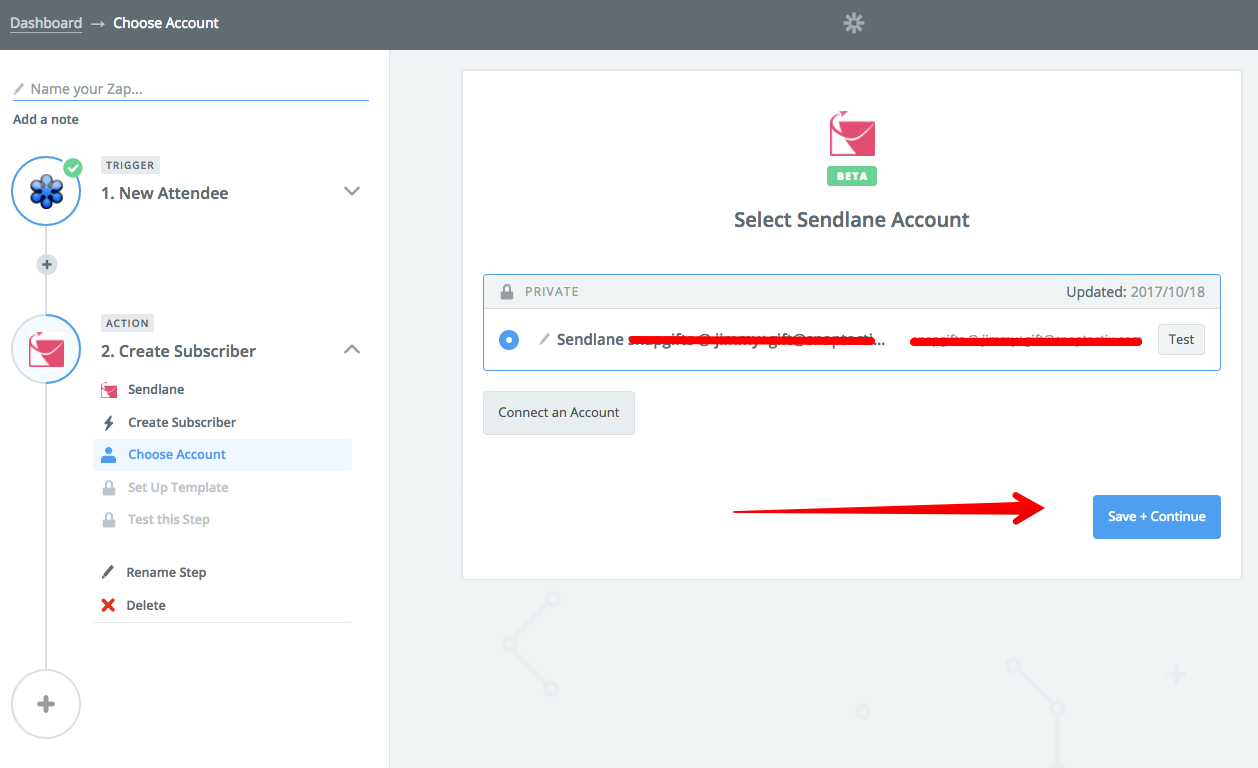Image resolution: width=1258 pixels, height=768 pixels.
Task: Click the pencil icon beside Rename Step
Action: pyautogui.click(x=108, y=572)
